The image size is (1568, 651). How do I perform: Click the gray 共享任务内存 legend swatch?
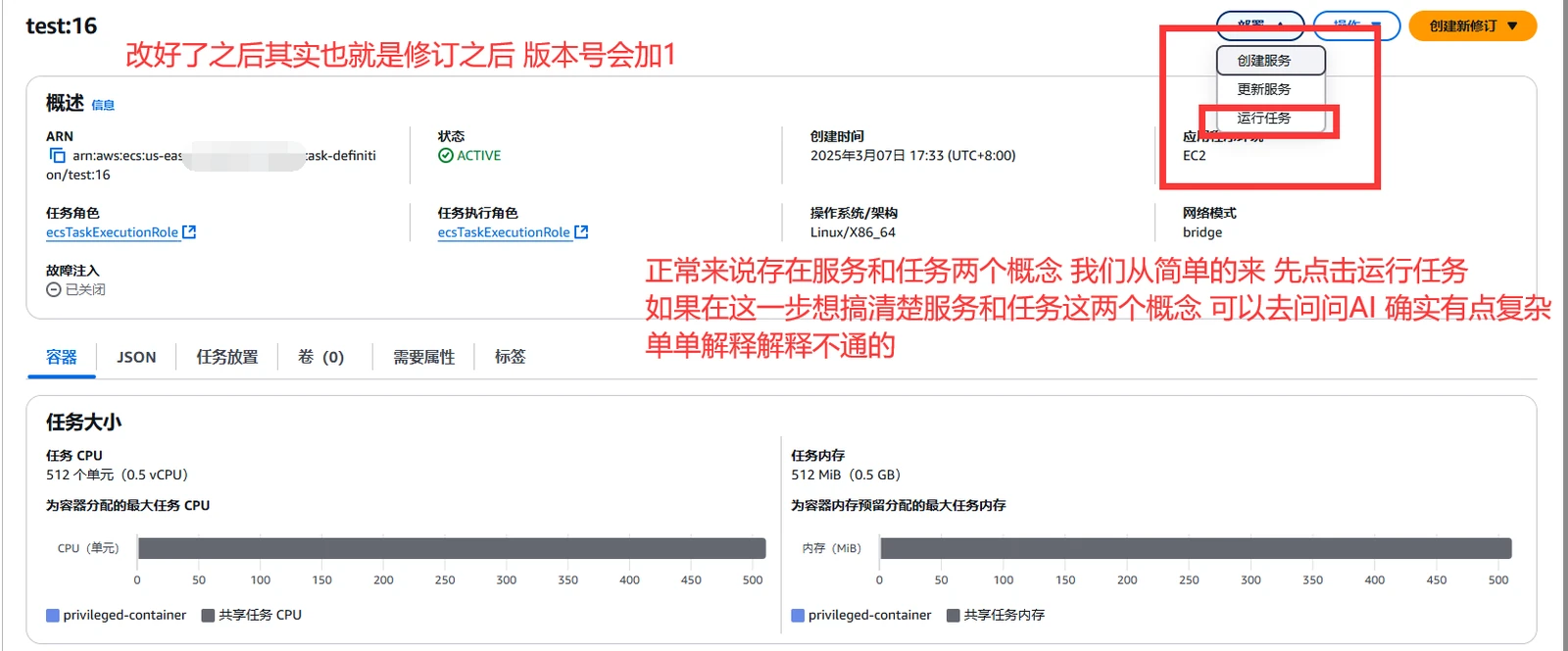pyautogui.click(x=953, y=616)
